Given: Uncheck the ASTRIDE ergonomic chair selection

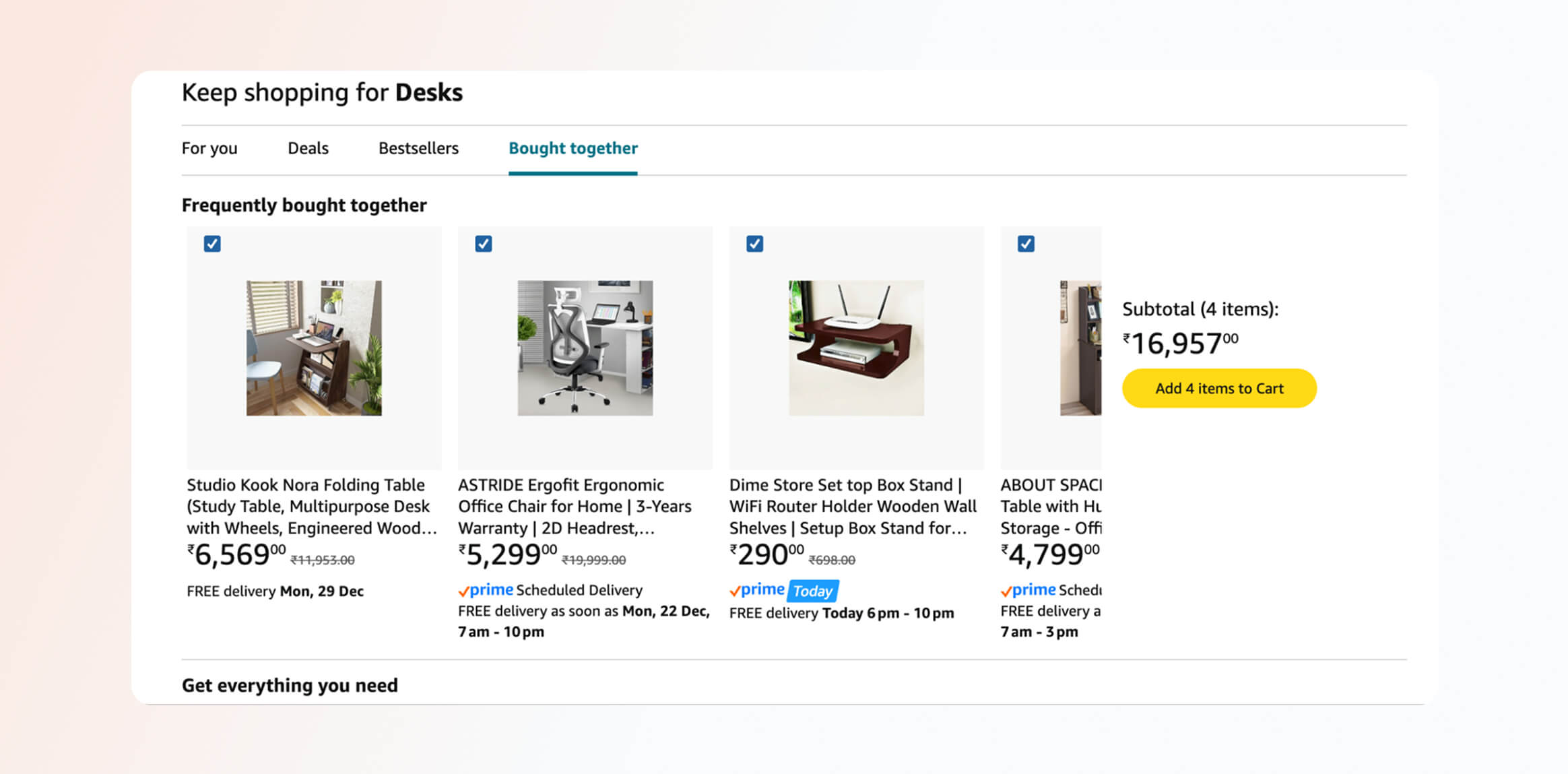Looking at the screenshot, I should [483, 243].
